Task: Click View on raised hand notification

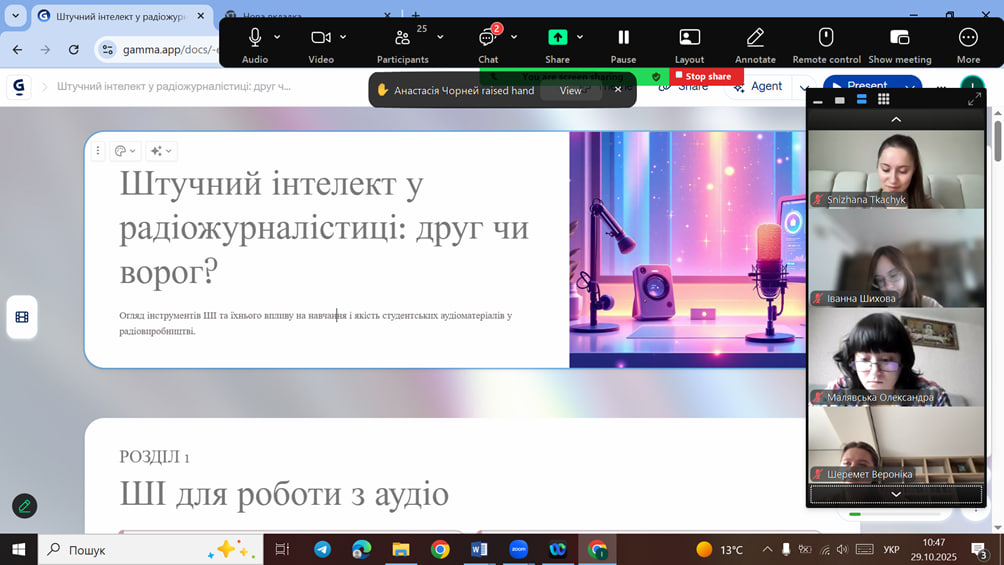Action: coord(570,90)
